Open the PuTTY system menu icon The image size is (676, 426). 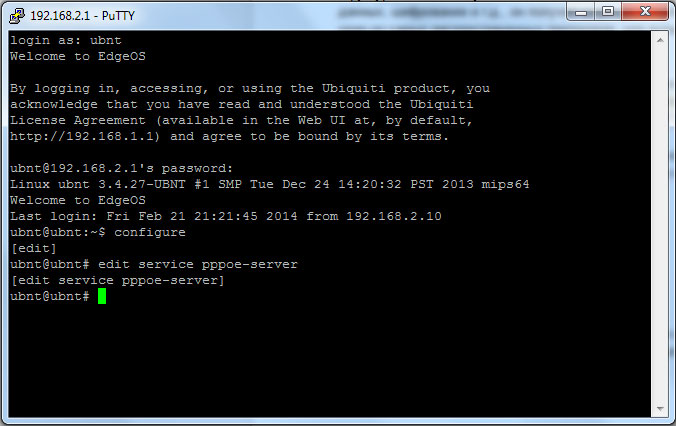click(x=14, y=12)
